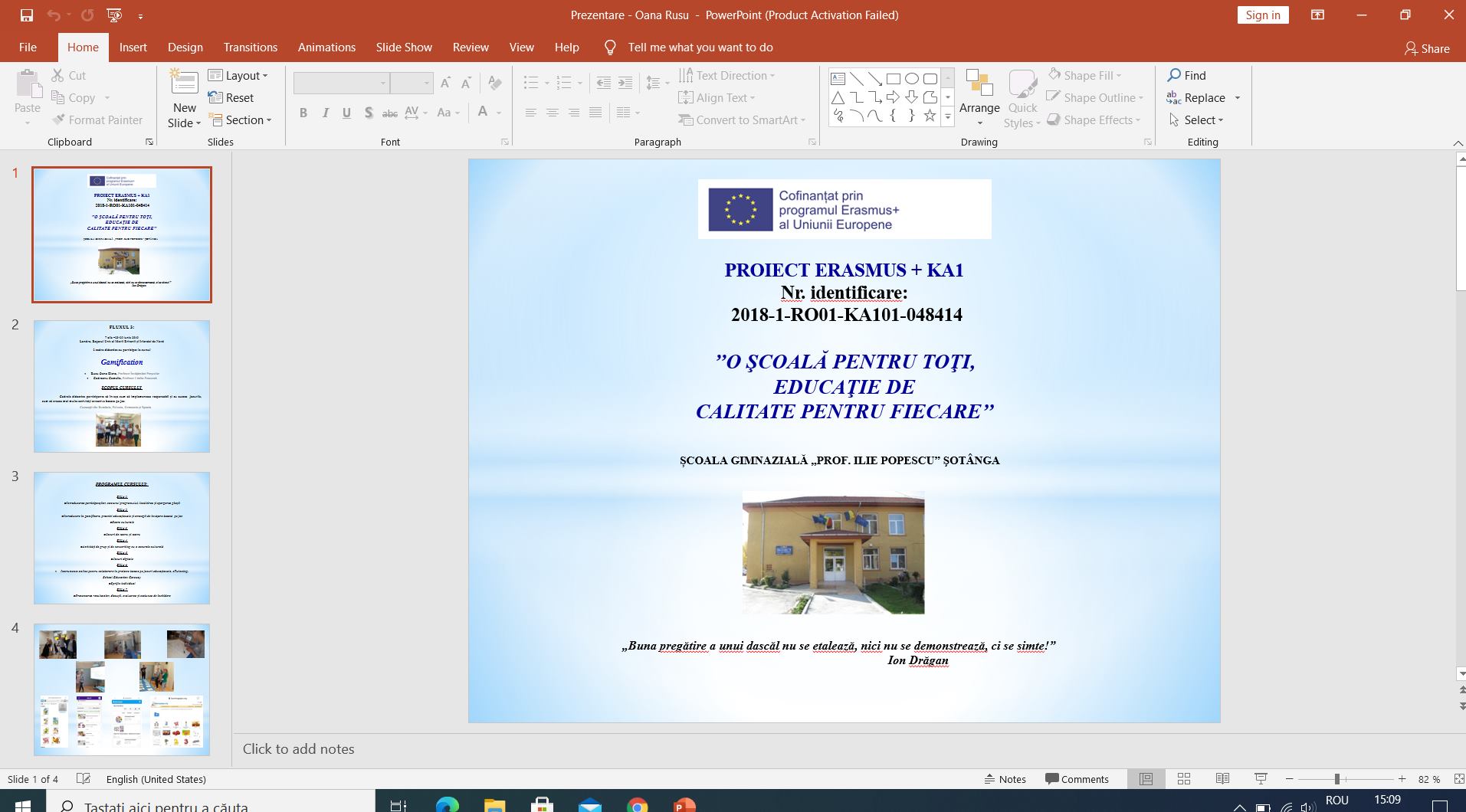Screen dimensions: 1466x812
Task: Expand the Layout dropdown
Action: pyautogui.click(x=238, y=75)
